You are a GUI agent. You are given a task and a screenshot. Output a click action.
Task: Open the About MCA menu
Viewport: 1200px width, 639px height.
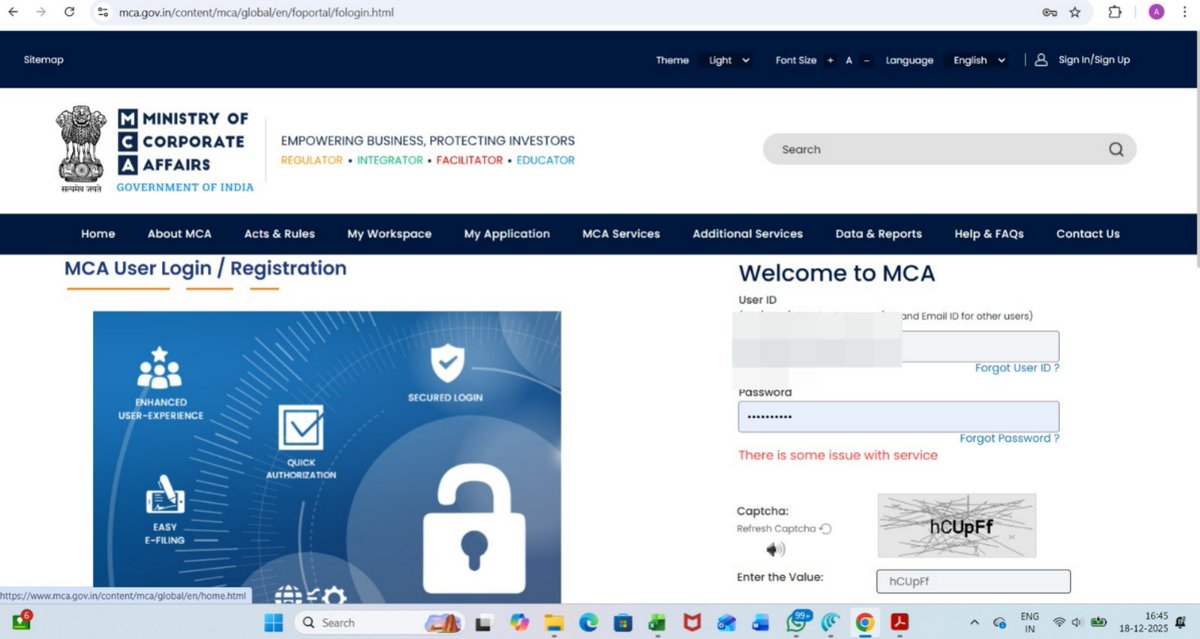pos(180,234)
